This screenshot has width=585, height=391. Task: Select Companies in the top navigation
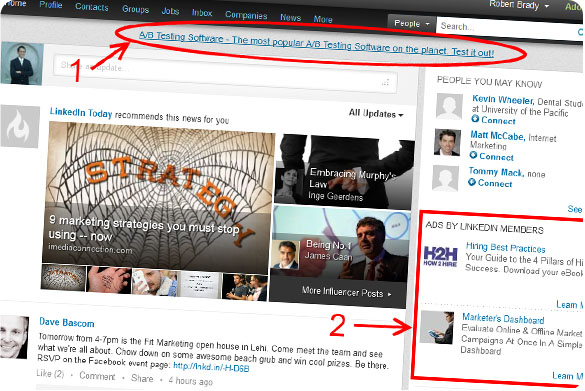point(246,15)
